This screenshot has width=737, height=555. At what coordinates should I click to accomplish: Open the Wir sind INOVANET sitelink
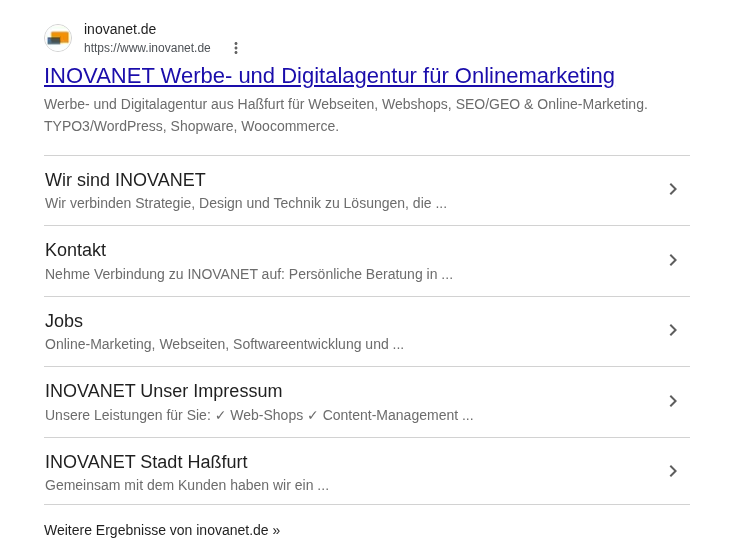[x=125, y=180]
